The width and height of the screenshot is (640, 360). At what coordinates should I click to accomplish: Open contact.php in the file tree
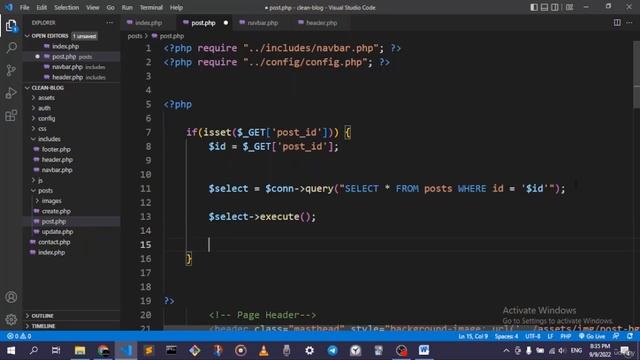54,242
